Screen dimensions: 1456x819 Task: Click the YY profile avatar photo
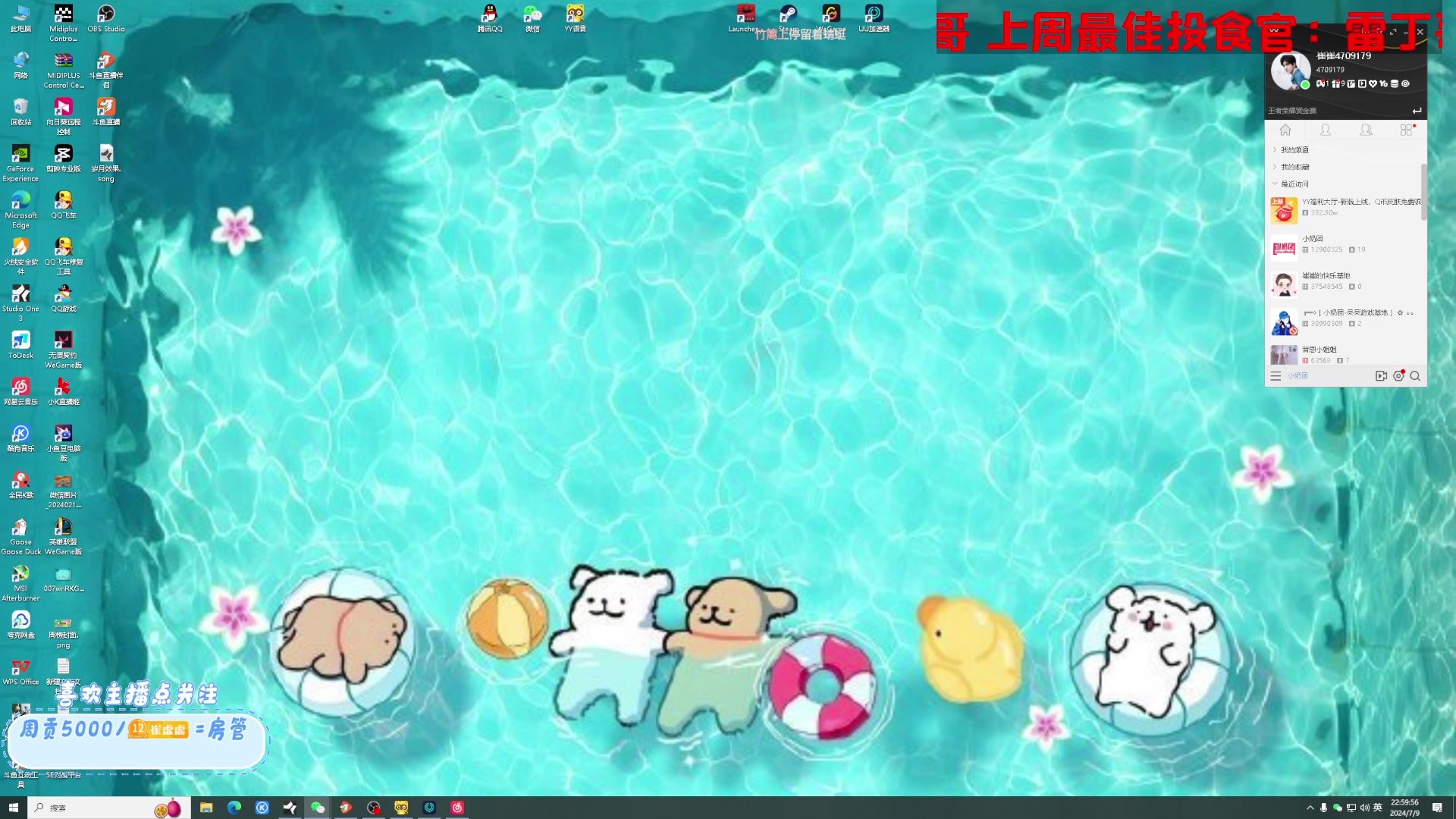coord(1291,71)
